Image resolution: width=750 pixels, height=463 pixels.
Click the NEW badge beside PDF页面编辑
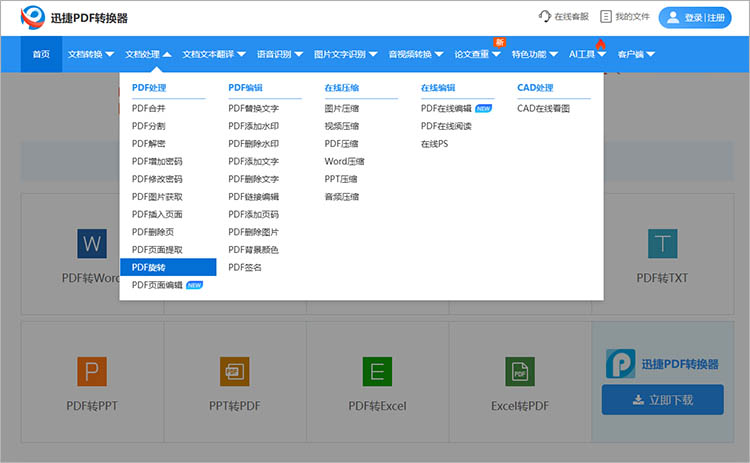point(194,285)
